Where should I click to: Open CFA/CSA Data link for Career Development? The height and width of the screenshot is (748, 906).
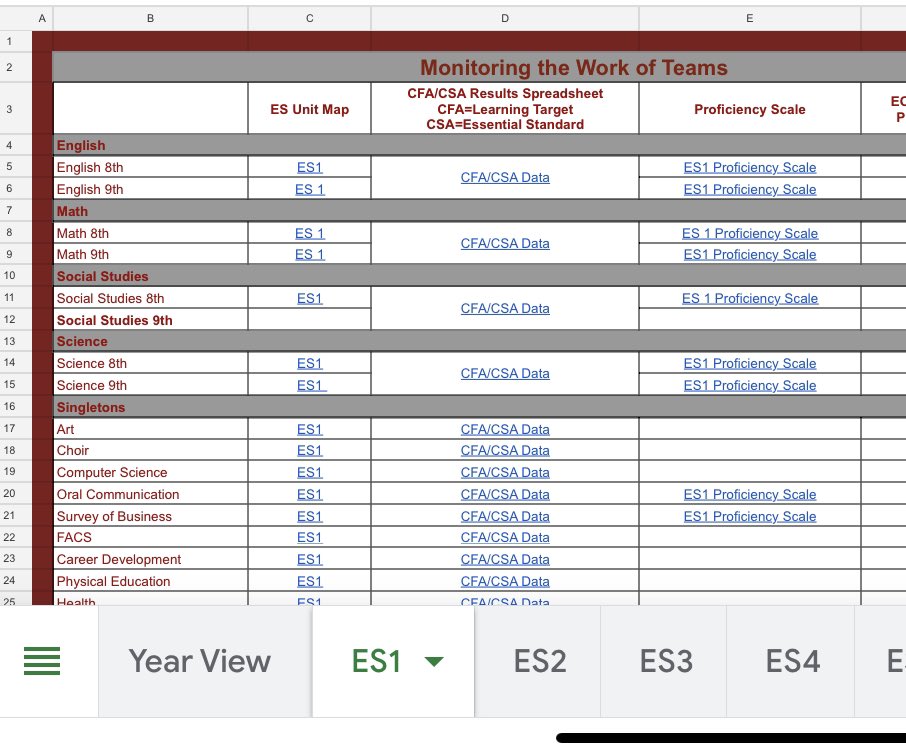pos(505,560)
